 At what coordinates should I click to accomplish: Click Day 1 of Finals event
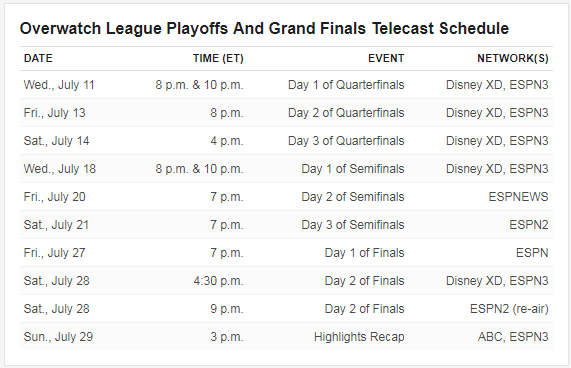[x=364, y=253]
